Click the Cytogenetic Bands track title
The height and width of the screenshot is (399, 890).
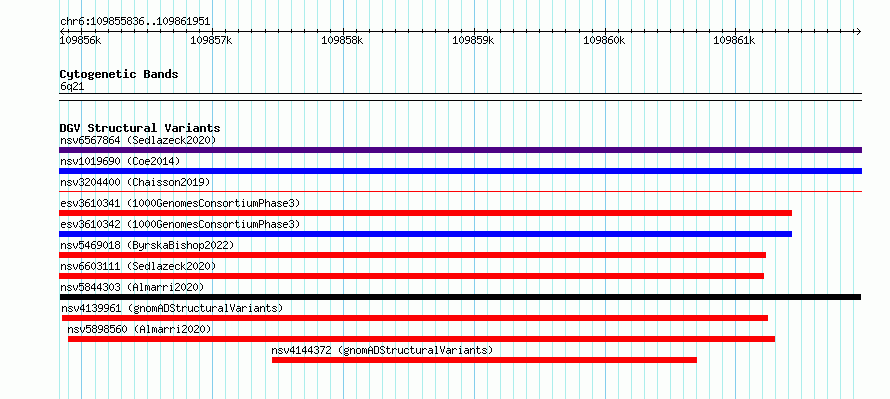(x=119, y=74)
